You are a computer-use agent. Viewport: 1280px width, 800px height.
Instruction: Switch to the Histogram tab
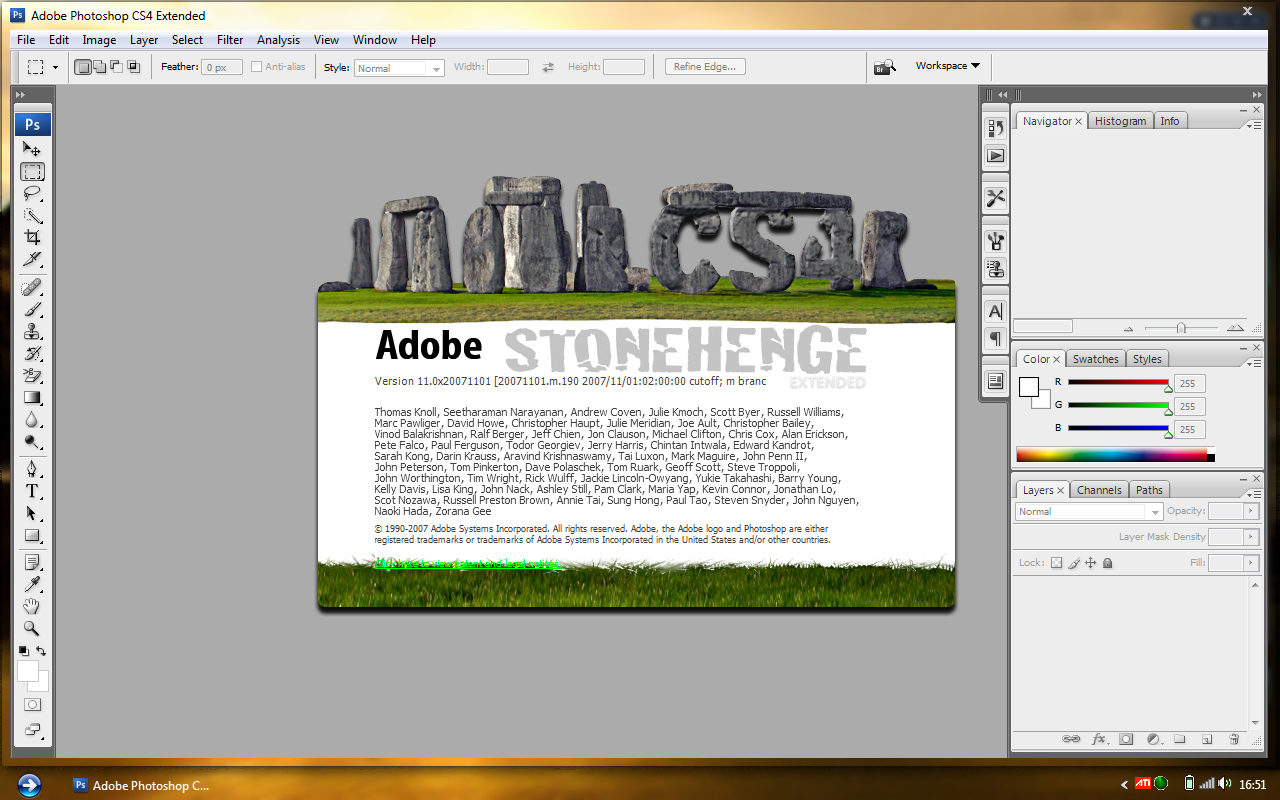tap(1120, 121)
